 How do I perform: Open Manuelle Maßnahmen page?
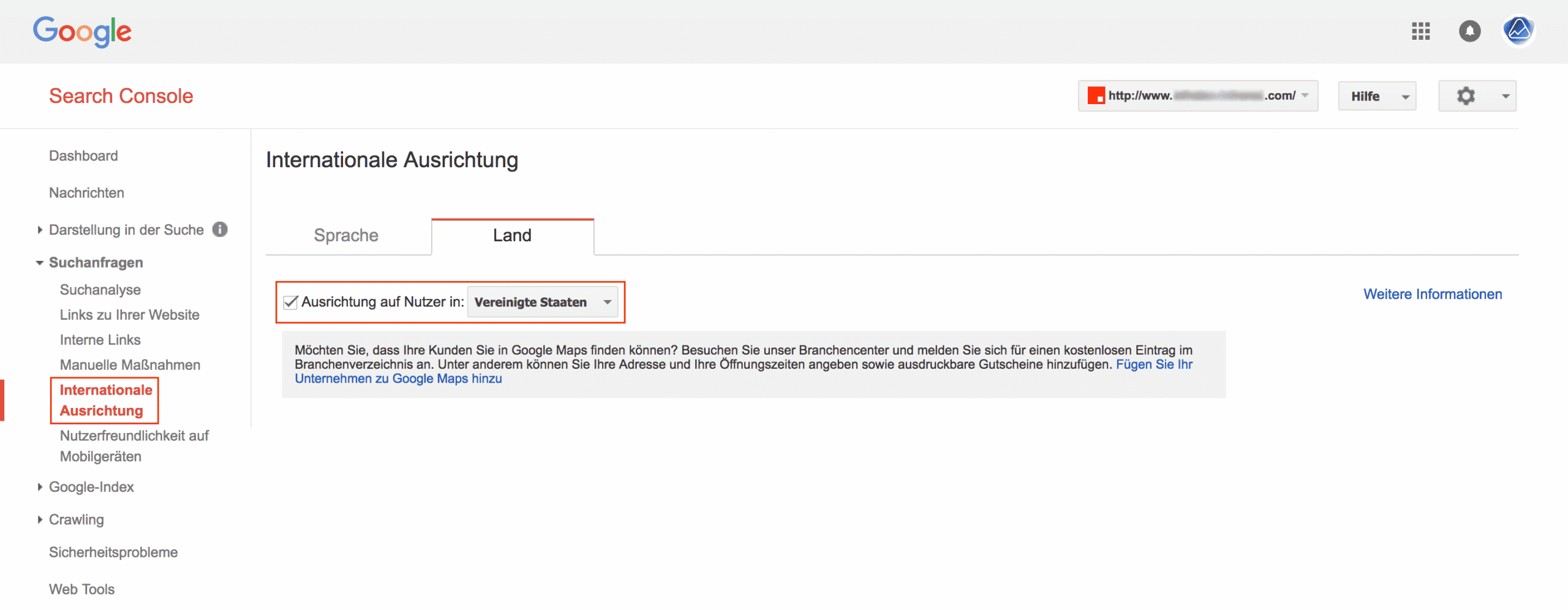(x=130, y=365)
